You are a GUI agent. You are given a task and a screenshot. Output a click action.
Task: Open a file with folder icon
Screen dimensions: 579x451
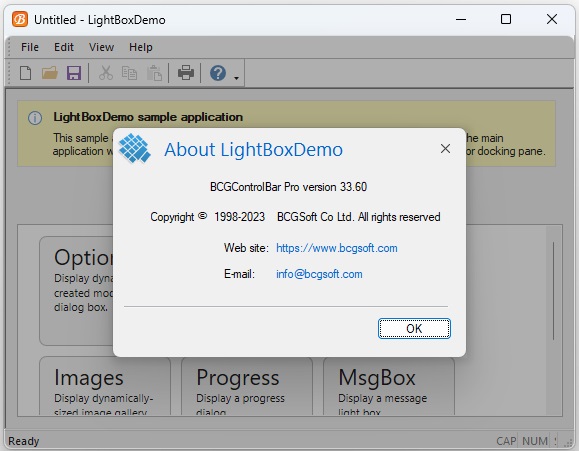click(49, 73)
